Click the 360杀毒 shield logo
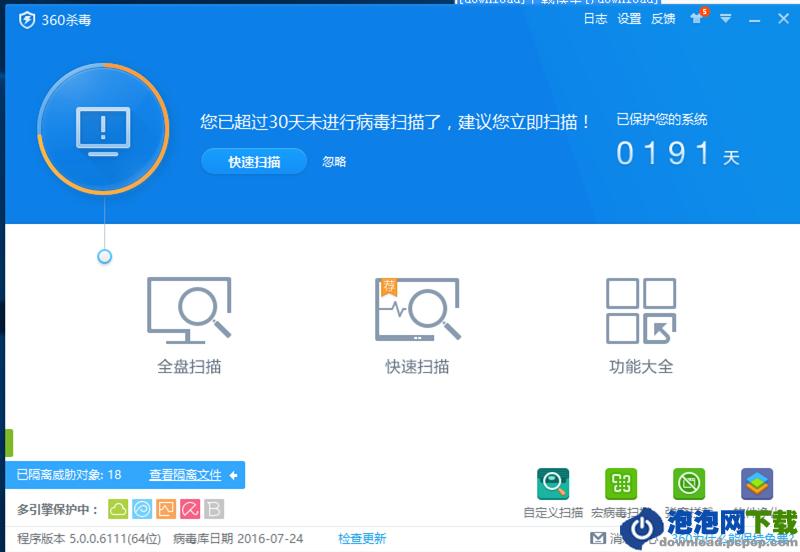800x552 pixels. click(x=27, y=20)
